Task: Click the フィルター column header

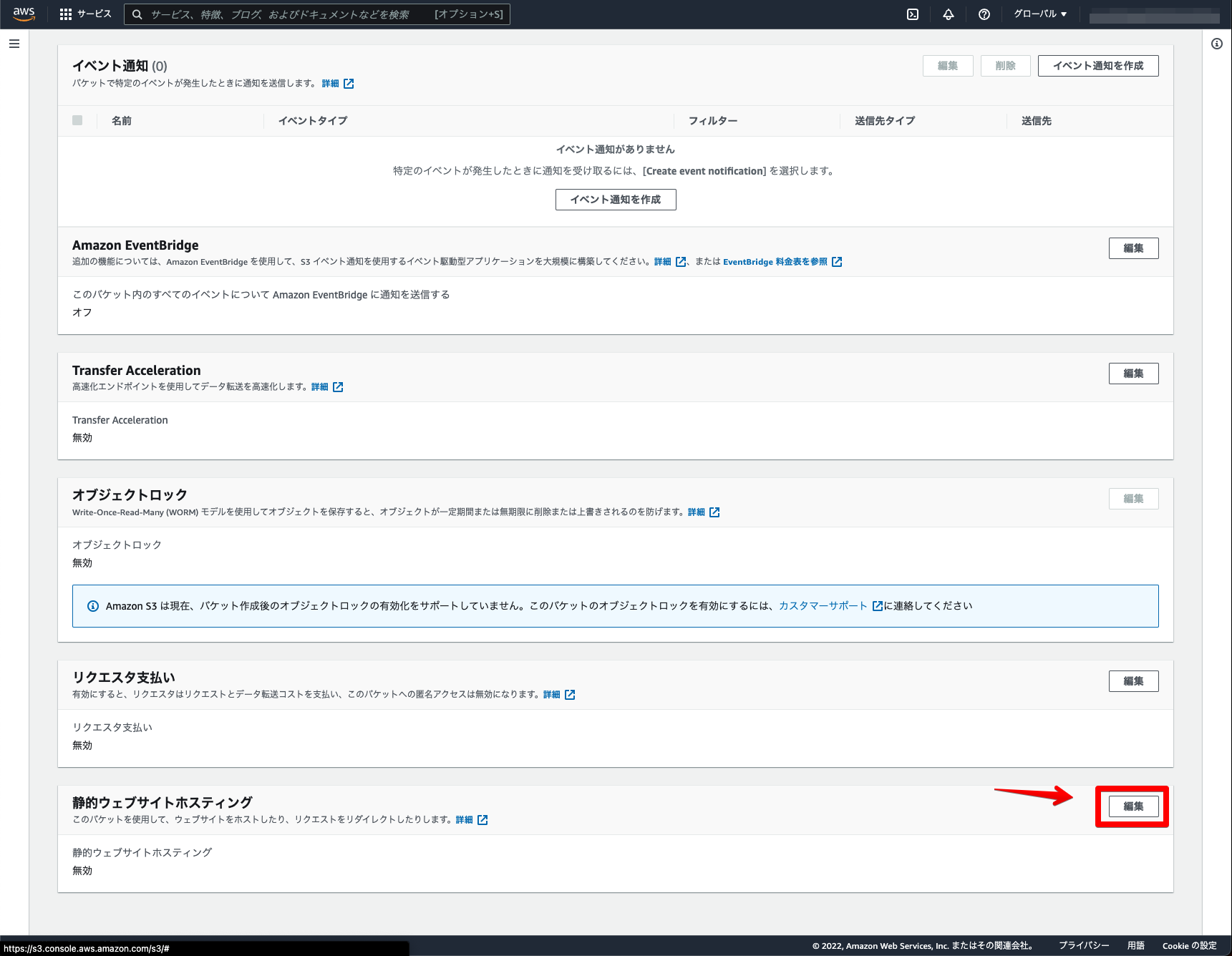Action: pyautogui.click(x=713, y=121)
